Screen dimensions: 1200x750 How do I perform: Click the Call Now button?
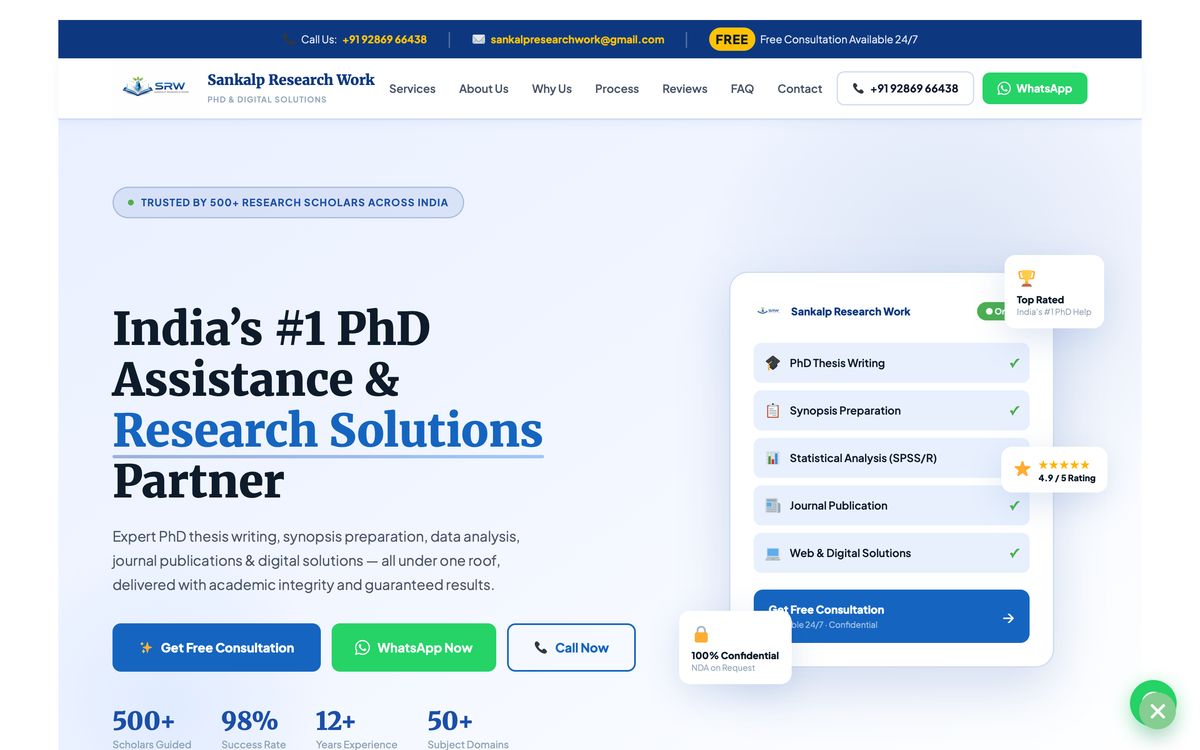tap(571, 648)
